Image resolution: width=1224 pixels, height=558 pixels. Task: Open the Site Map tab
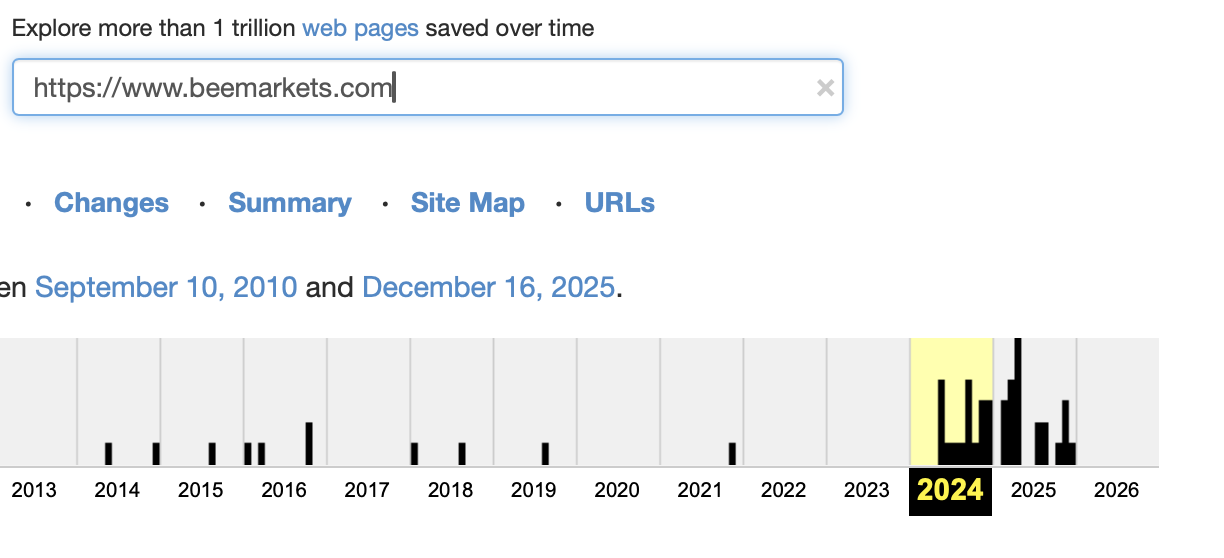[468, 203]
